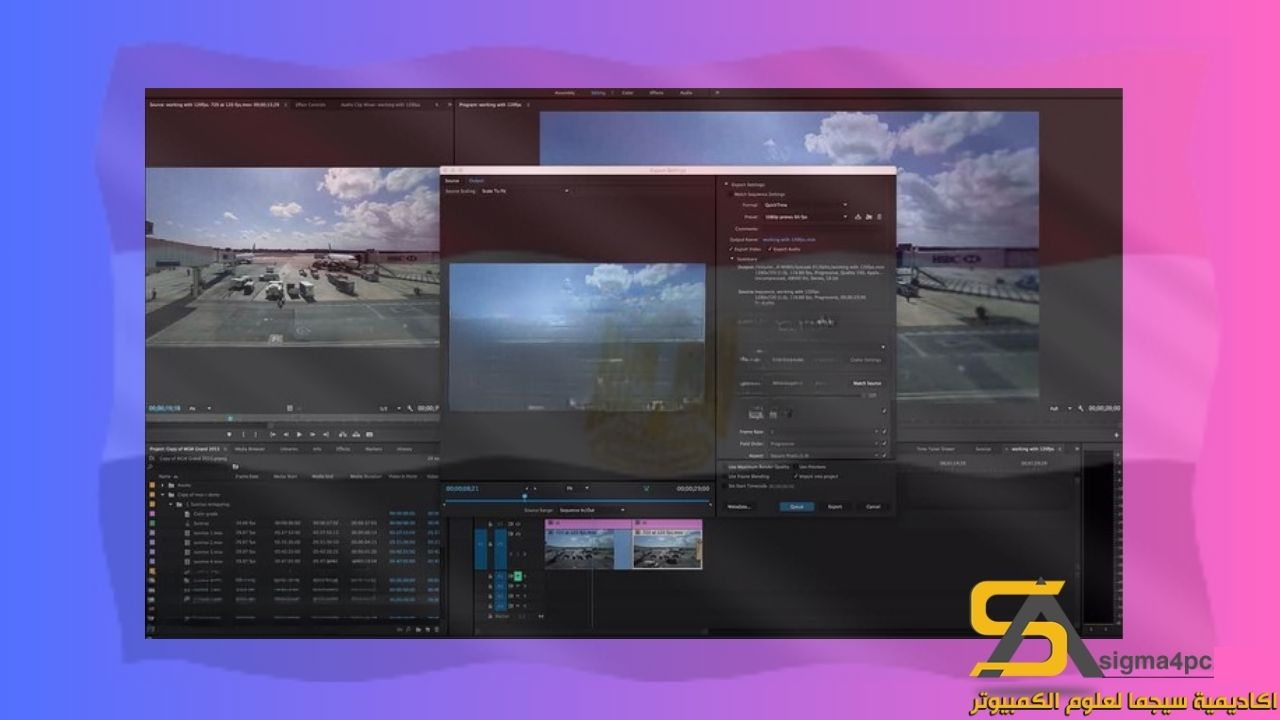Click the Export Frame camera icon in Source monitor
The height and width of the screenshot is (720, 1280).
point(369,434)
